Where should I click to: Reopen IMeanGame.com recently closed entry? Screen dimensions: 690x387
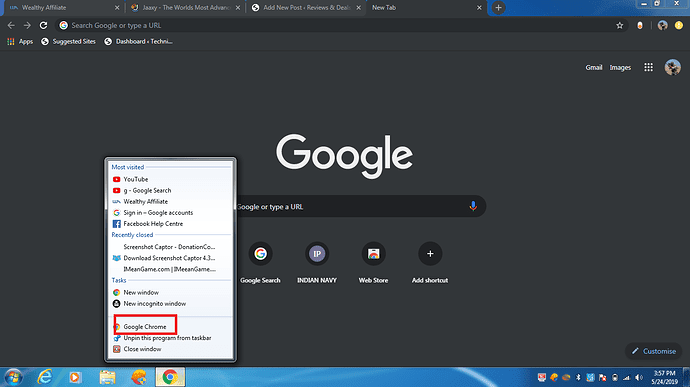pyautogui.click(x=171, y=269)
